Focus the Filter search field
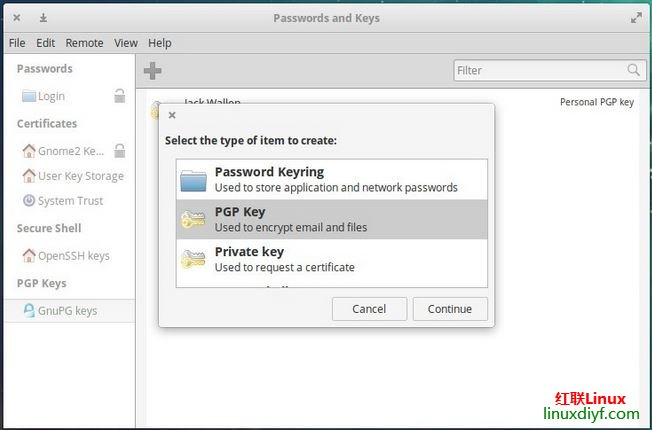 tap(540, 70)
